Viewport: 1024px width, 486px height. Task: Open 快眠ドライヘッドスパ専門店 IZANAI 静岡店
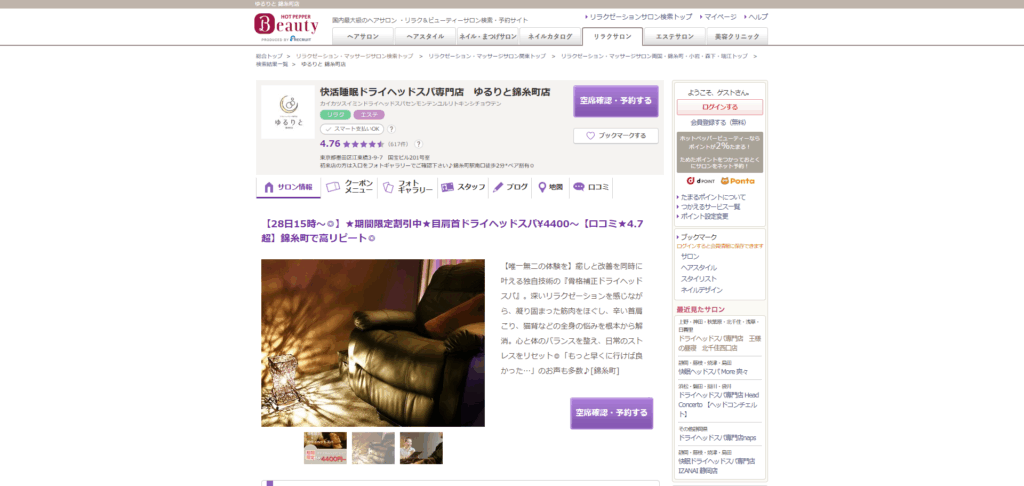click(717, 466)
